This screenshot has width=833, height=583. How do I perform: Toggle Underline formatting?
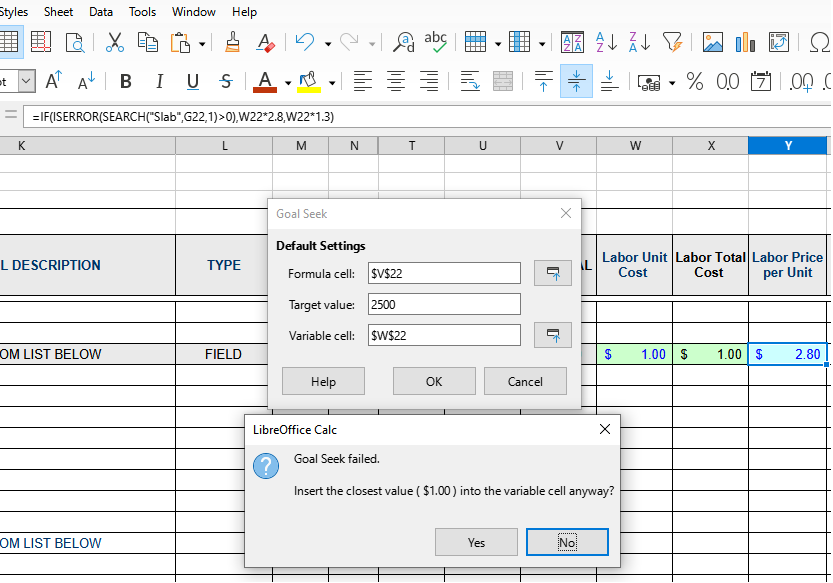192,81
